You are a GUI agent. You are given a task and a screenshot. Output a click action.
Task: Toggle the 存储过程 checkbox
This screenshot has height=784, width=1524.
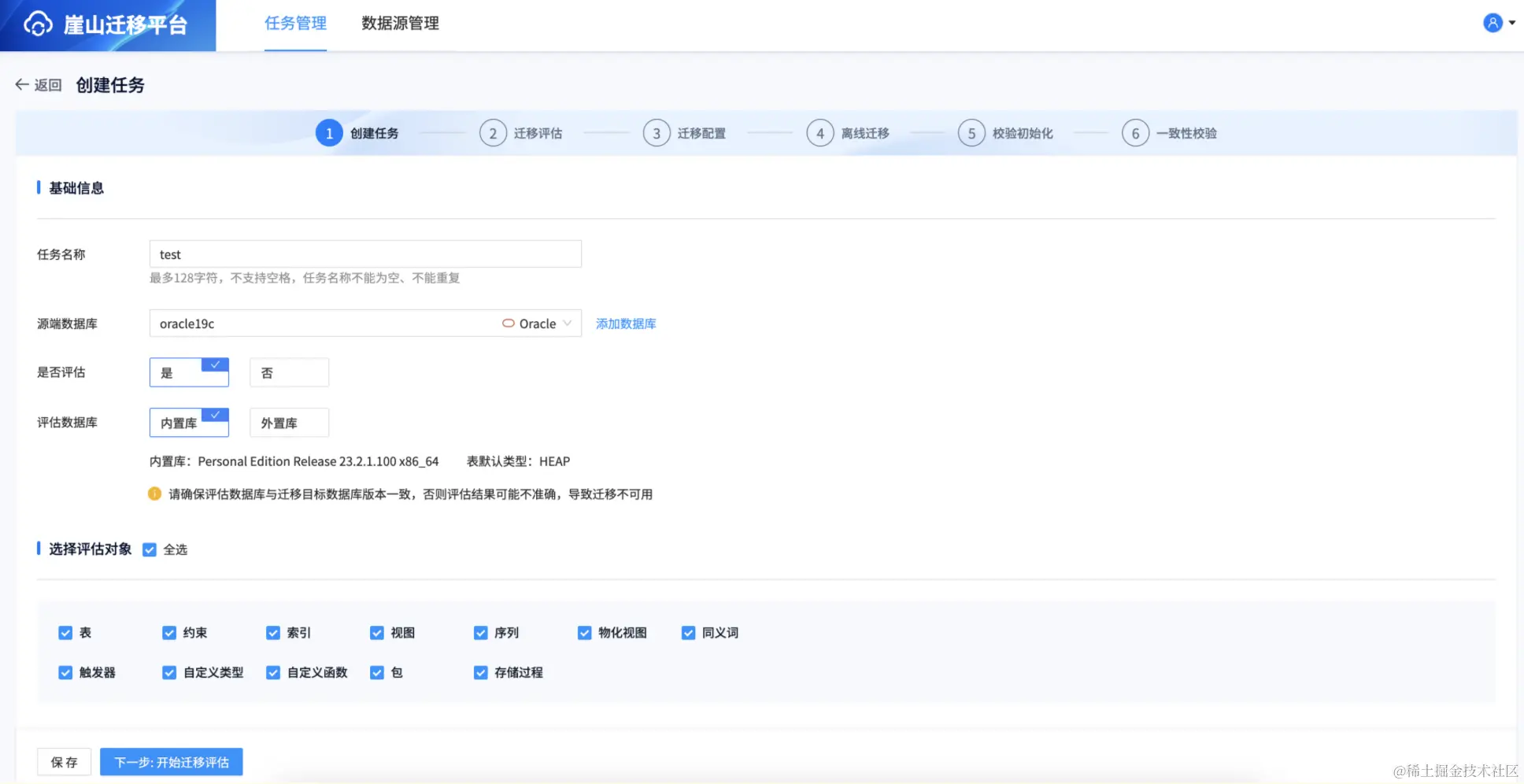[481, 672]
